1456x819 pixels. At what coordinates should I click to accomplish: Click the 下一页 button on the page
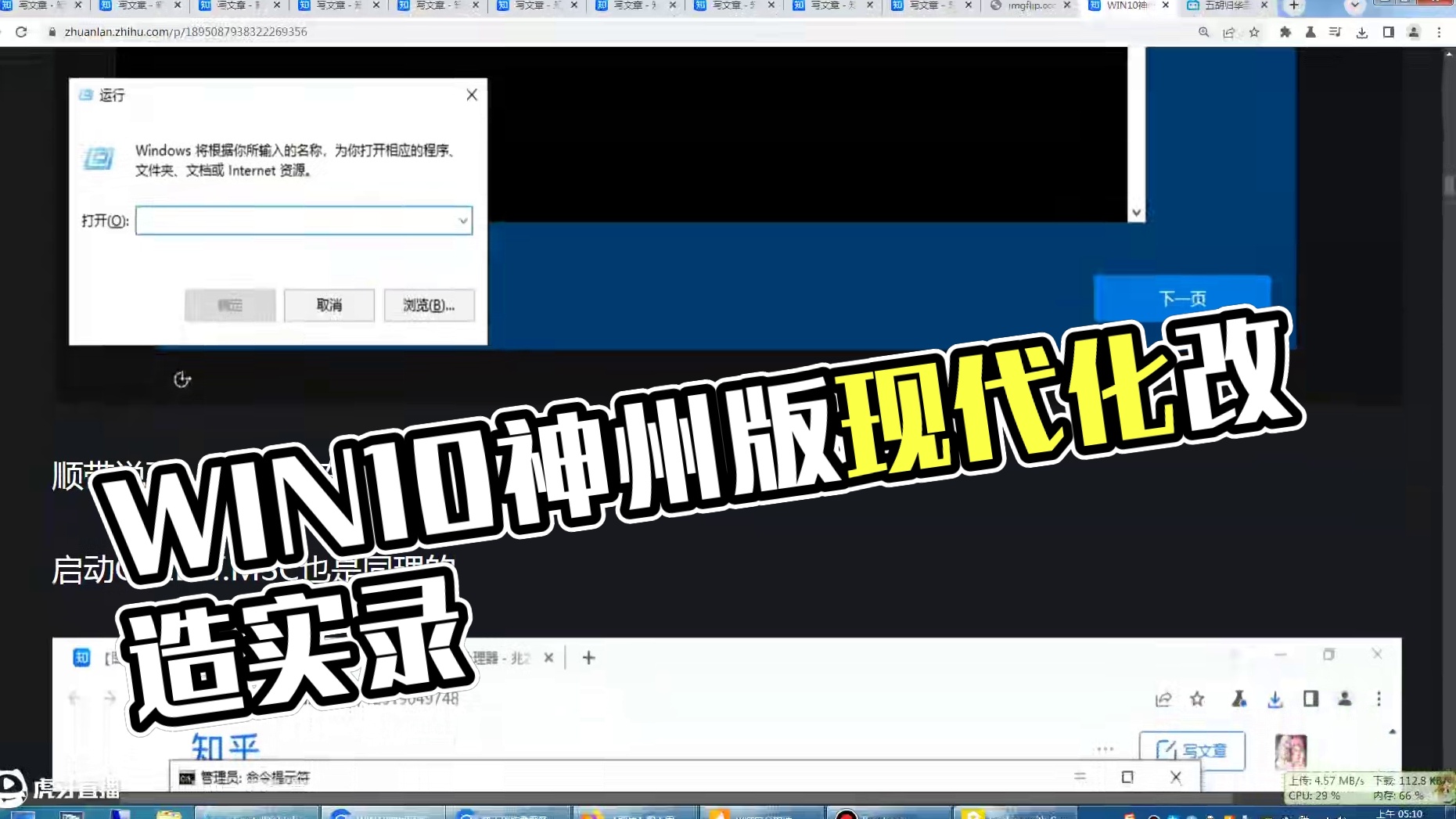click(x=1182, y=299)
